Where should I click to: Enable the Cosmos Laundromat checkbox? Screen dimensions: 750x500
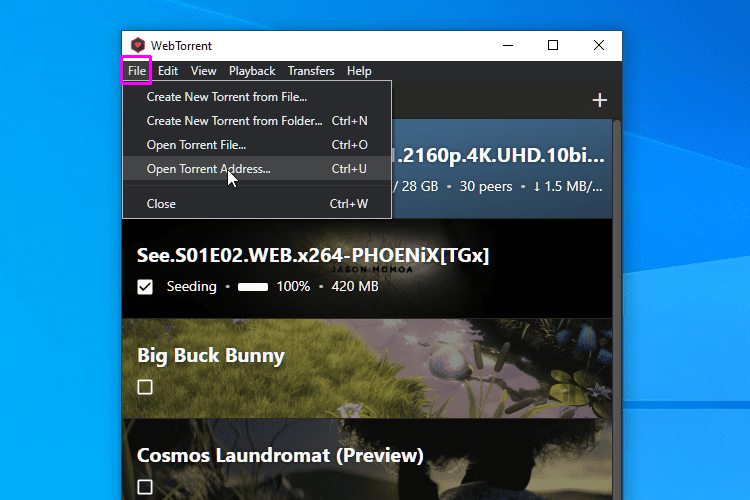[x=145, y=487]
